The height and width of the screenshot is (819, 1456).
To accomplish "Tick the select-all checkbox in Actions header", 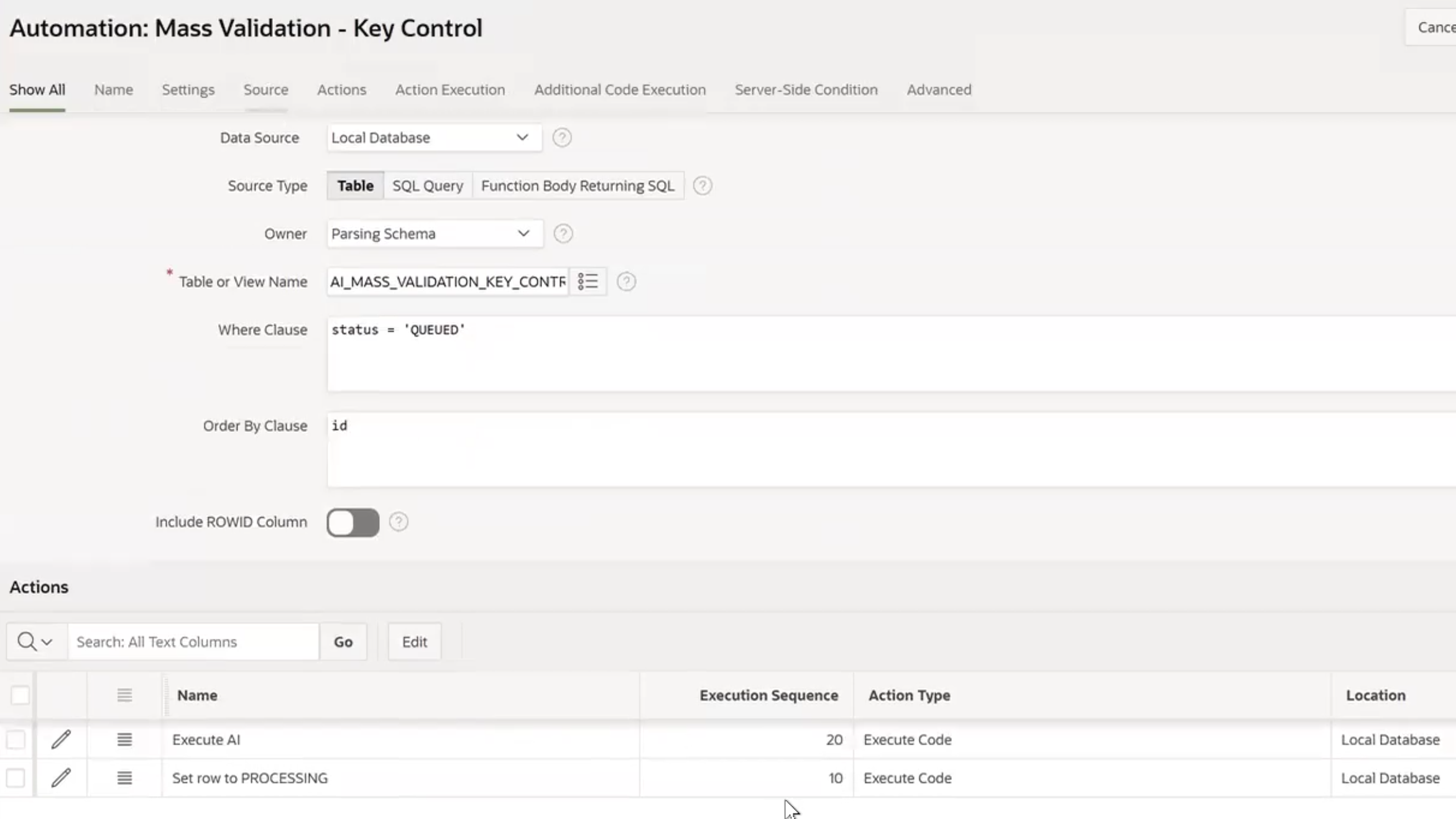I will click(x=20, y=695).
